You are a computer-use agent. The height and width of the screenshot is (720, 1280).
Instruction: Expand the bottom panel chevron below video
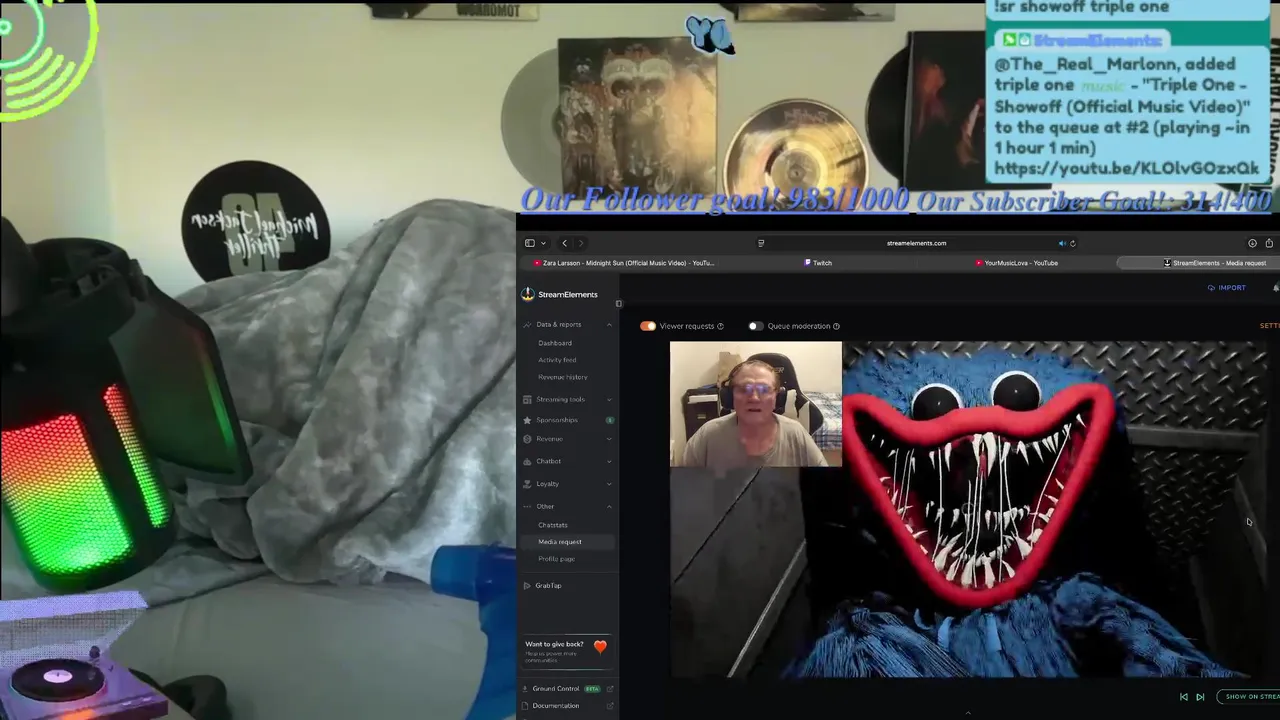pyautogui.click(x=967, y=713)
